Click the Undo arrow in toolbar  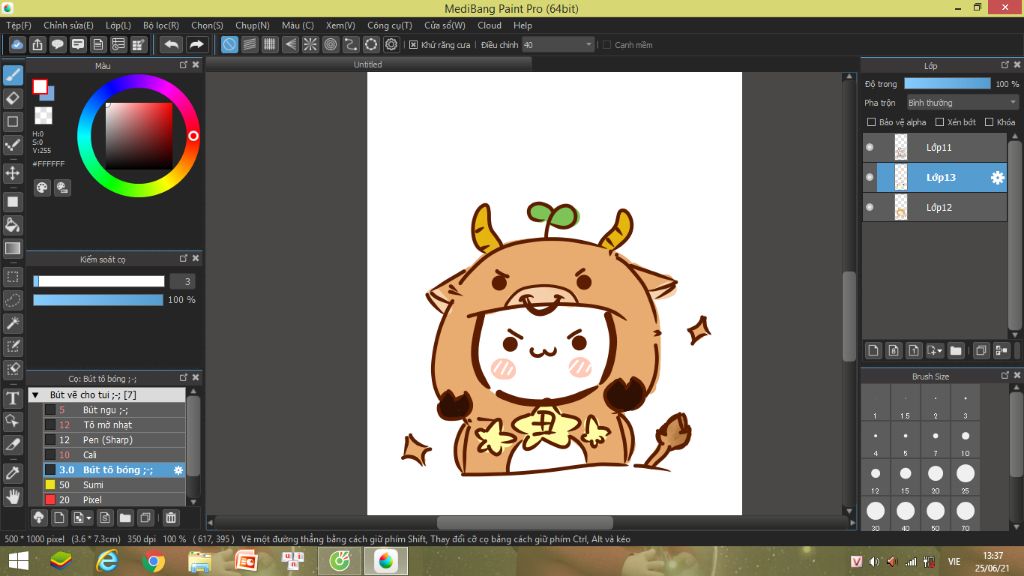pos(171,44)
